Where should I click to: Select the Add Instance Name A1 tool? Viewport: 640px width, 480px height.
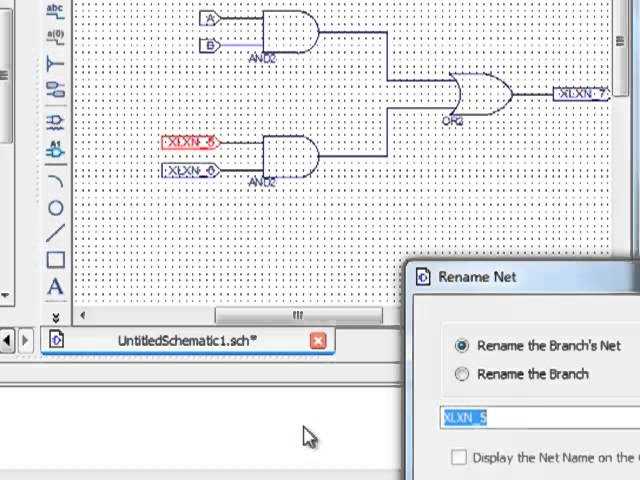[56, 149]
